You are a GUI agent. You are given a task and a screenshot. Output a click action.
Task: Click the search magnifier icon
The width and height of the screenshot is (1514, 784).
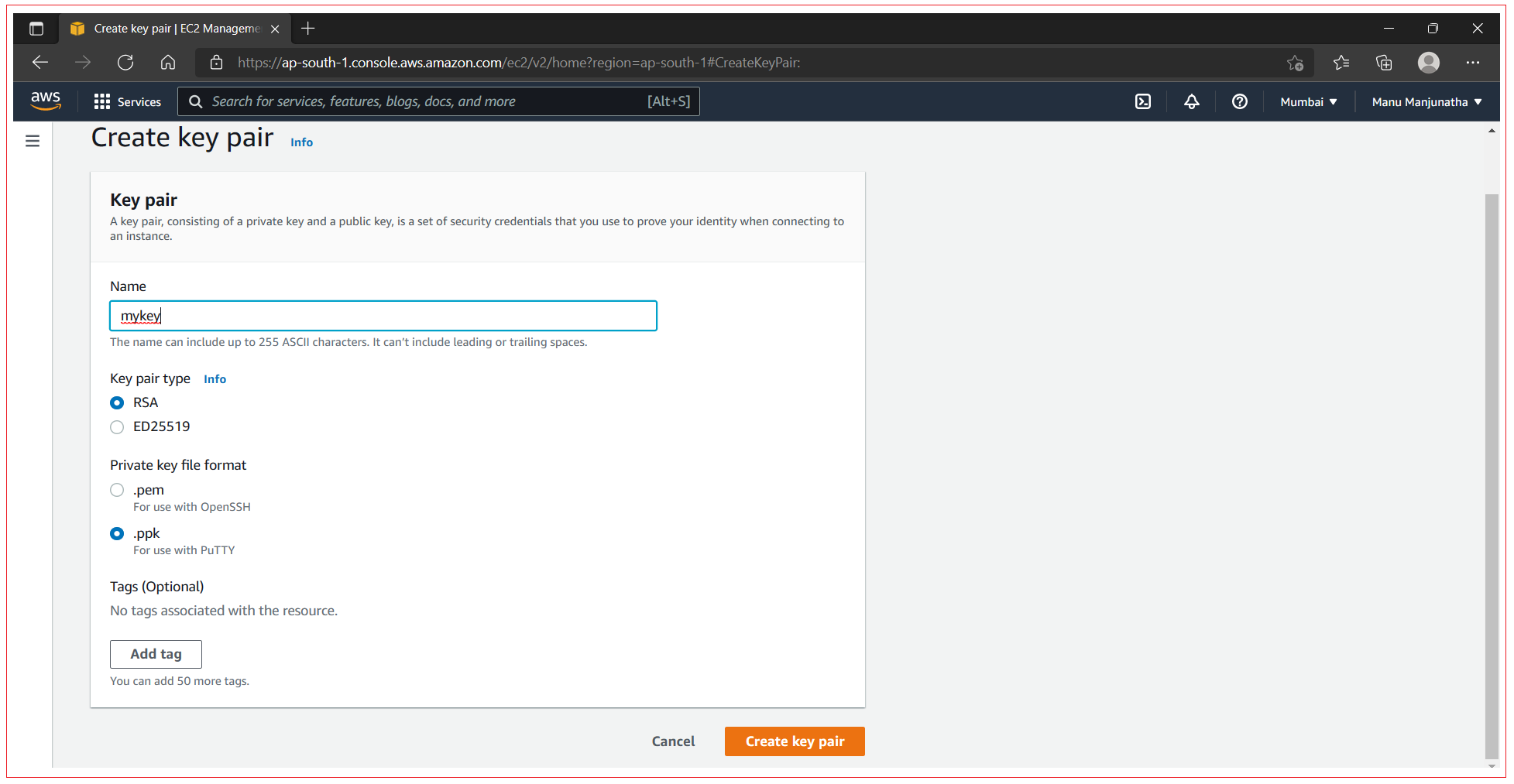click(x=196, y=101)
